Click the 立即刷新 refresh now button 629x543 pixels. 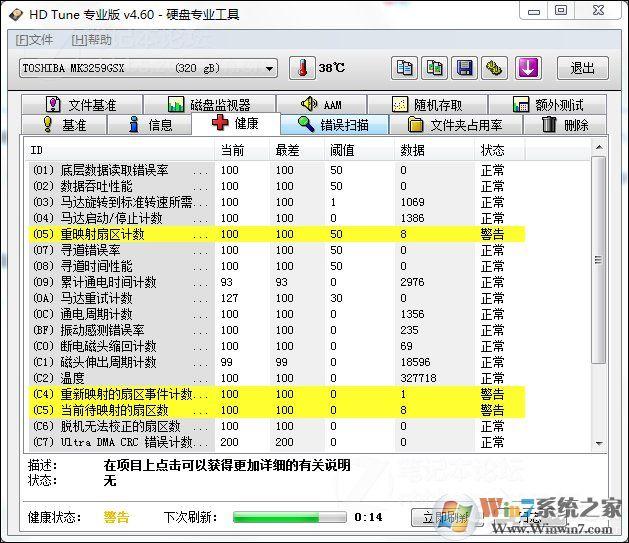pos(446,517)
